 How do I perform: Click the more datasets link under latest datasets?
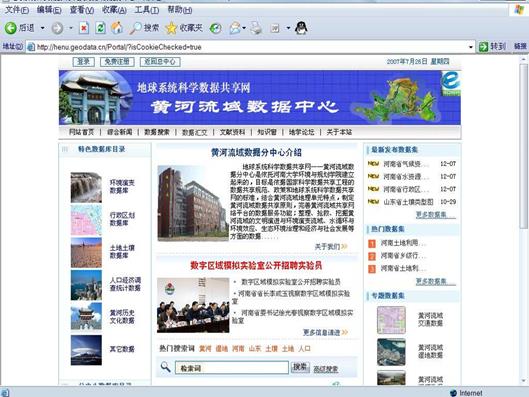(x=435, y=215)
